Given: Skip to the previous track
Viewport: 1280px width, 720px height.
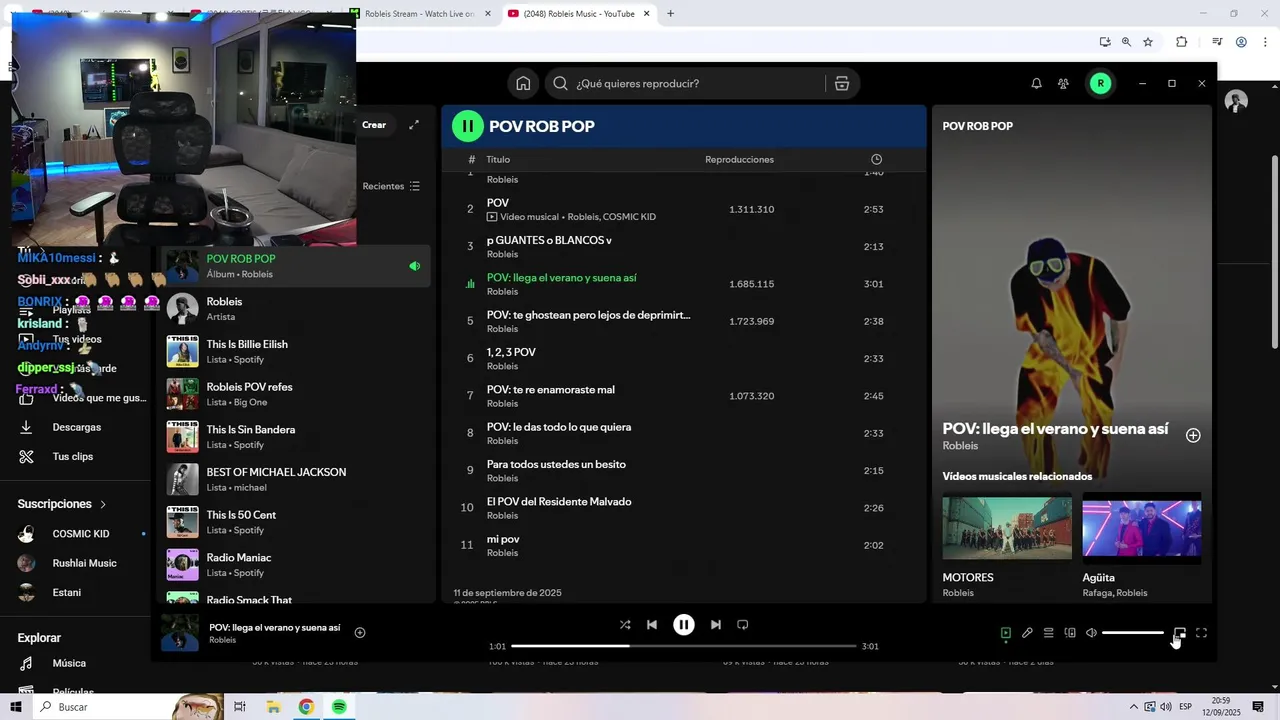Looking at the screenshot, I should [652, 625].
